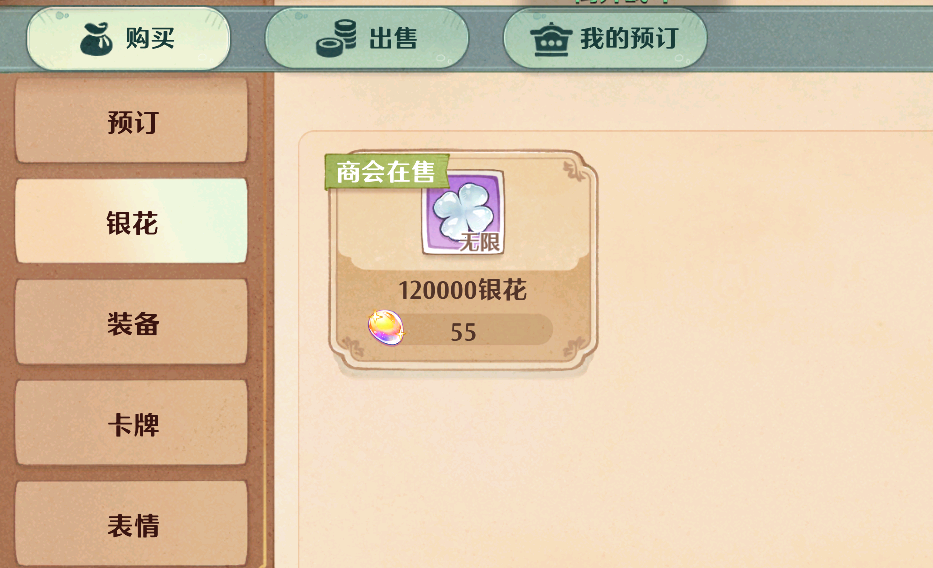Click the price 55 purchase bar

[461, 330]
